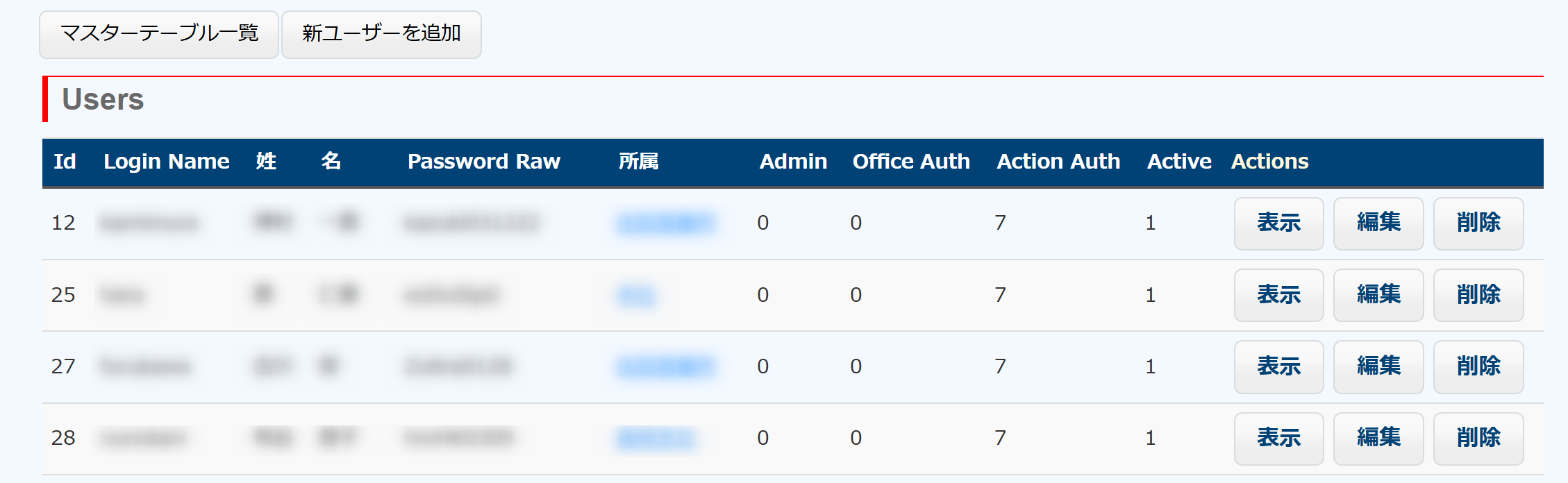Edit the user in row 28

[1378, 439]
